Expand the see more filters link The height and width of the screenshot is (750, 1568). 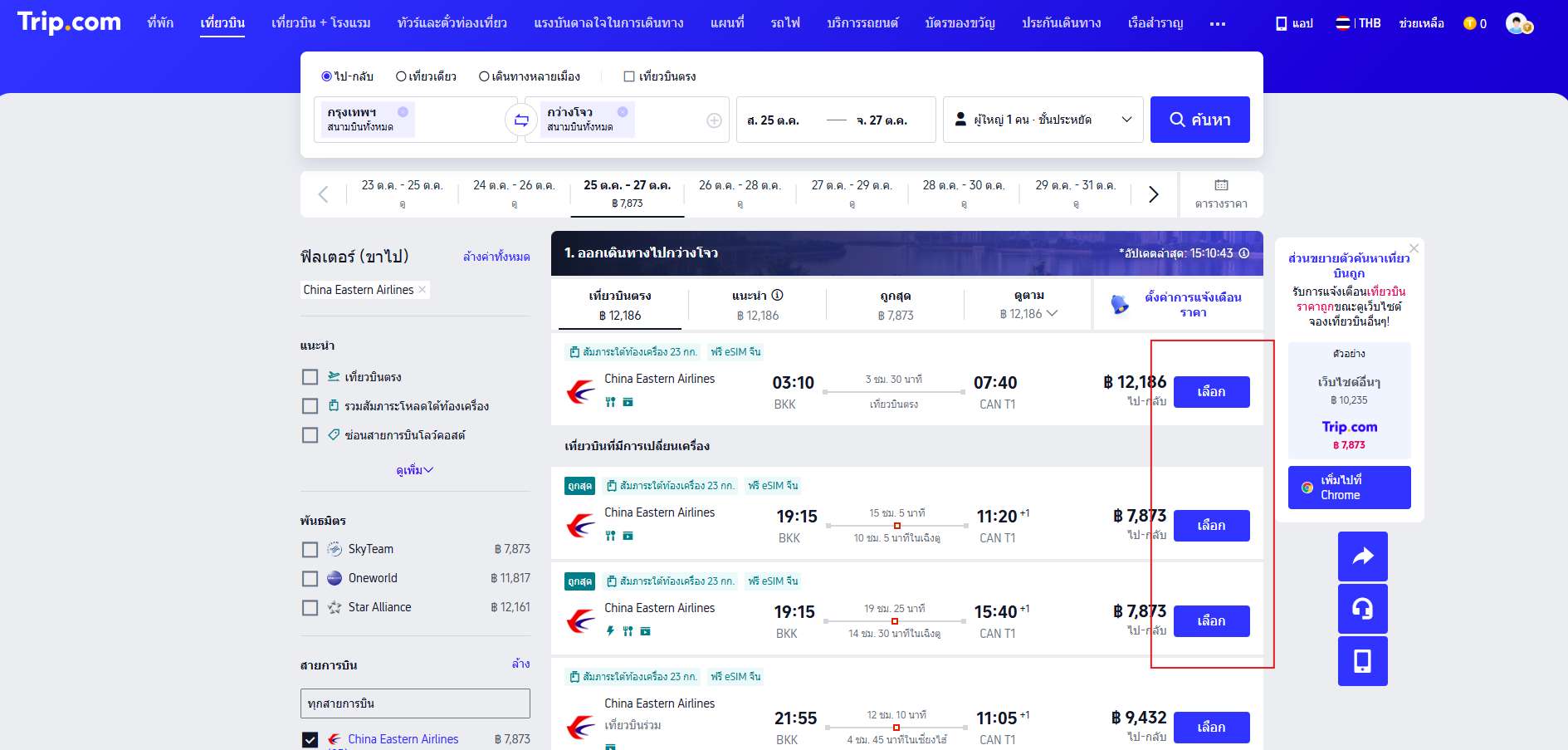pyautogui.click(x=414, y=470)
